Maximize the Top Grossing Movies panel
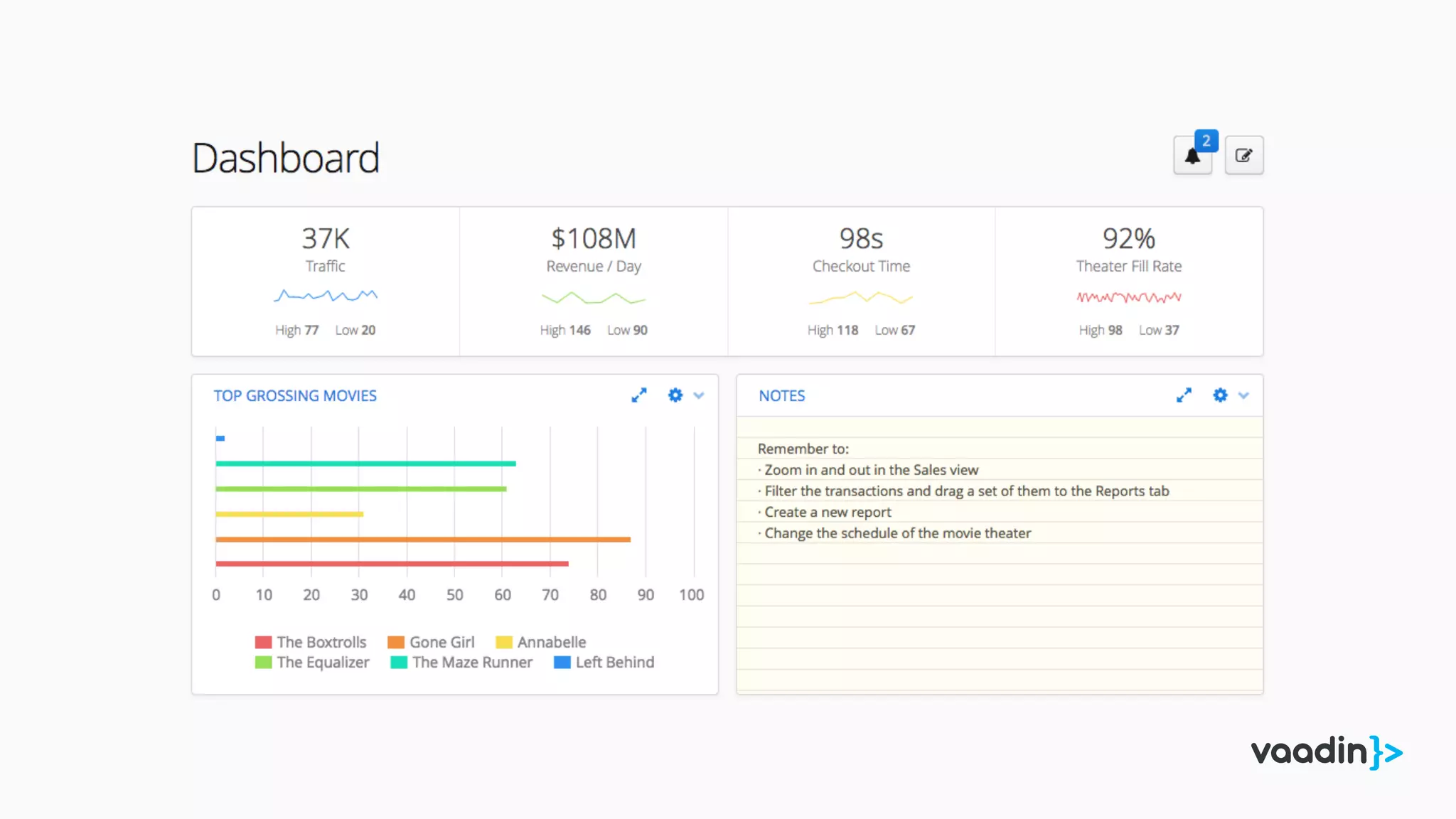 pyautogui.click(x=638, y=395)
